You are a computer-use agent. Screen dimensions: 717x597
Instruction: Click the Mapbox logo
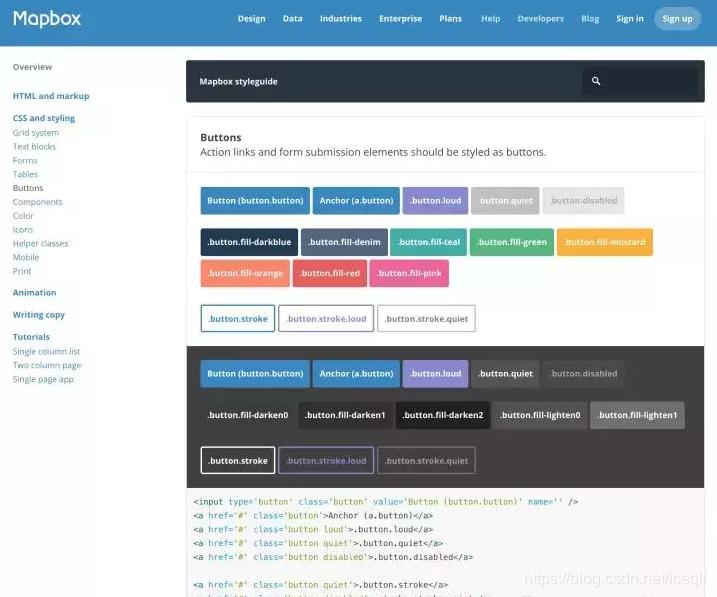[x=47, y=19]
